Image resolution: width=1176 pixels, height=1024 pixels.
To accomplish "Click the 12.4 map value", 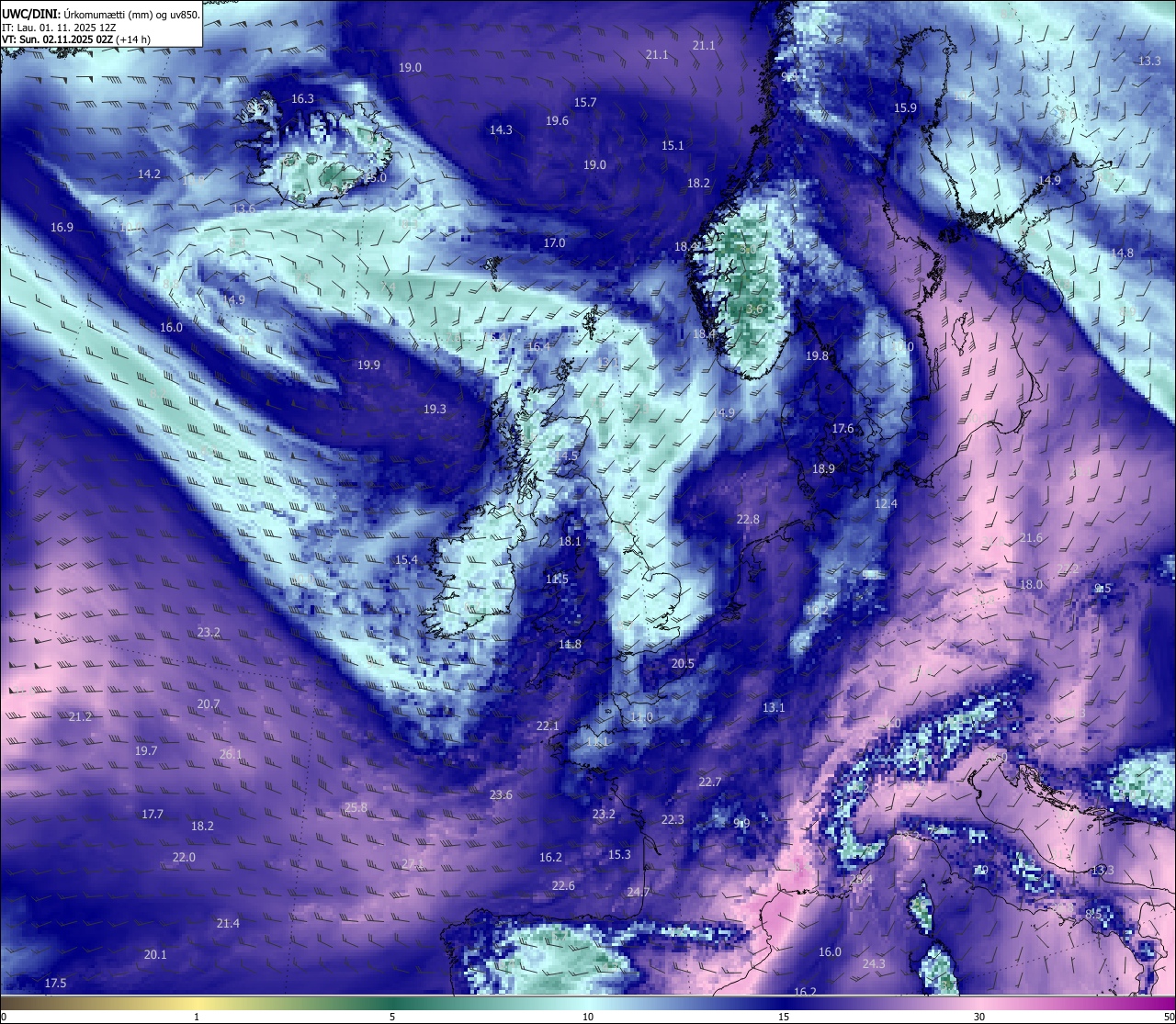I will [886, 504].
